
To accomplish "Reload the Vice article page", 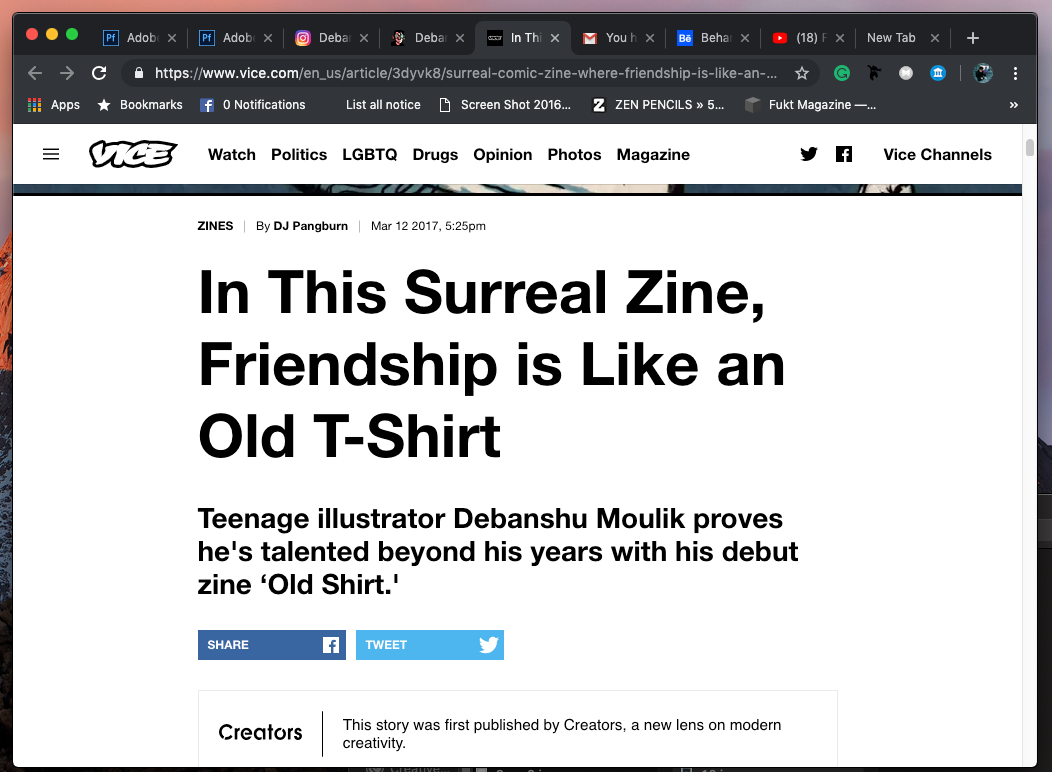I will tap(99, 73).
